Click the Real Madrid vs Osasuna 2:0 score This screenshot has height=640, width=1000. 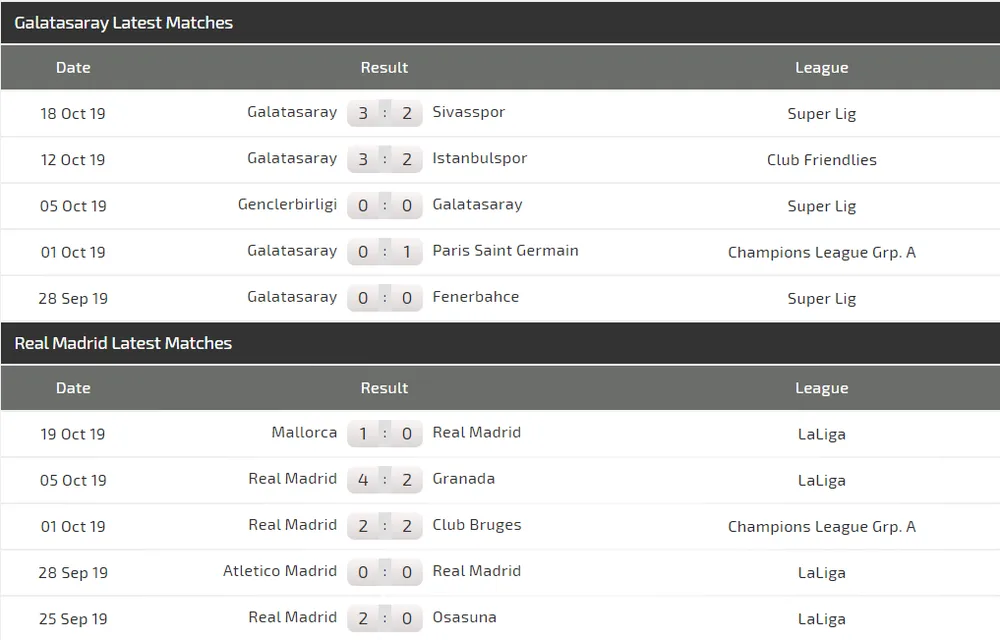385,618
